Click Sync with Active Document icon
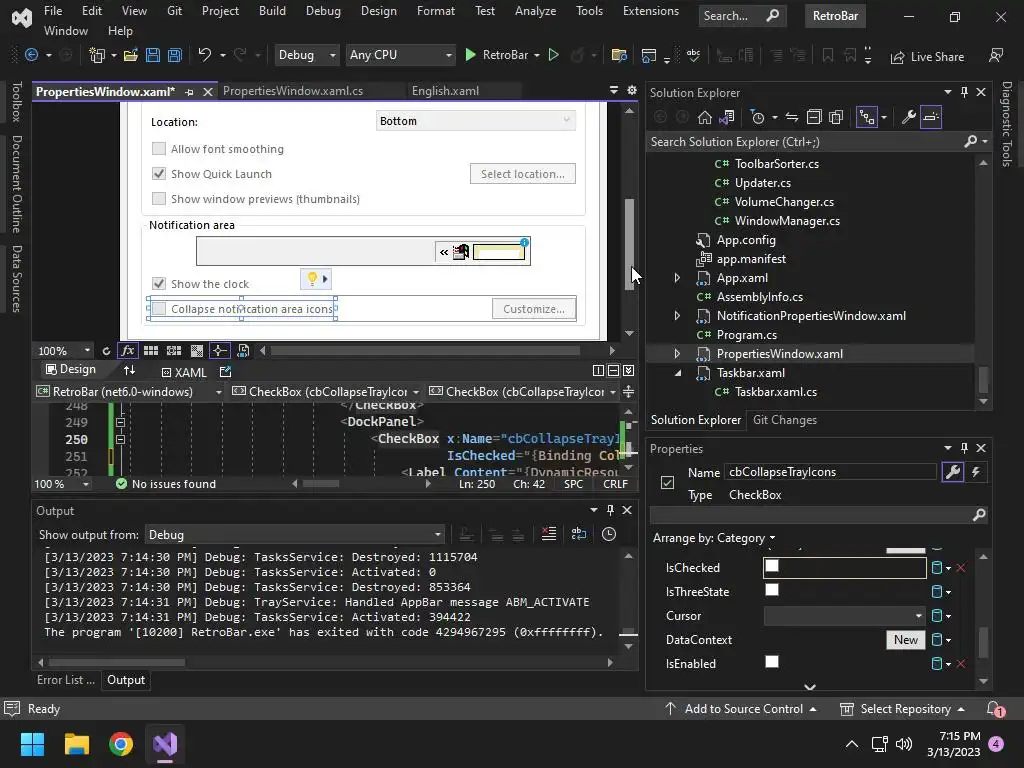This screenshot has height=768, width=1024. click(792, 118)
